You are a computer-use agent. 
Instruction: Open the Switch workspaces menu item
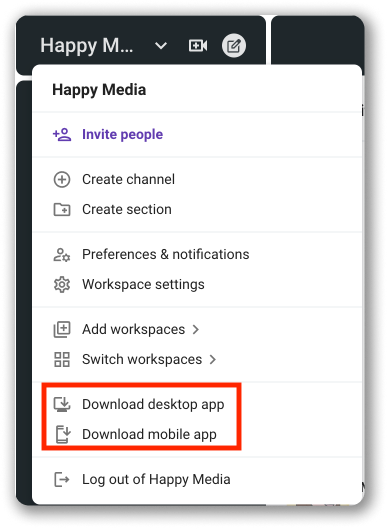(142, 359)
